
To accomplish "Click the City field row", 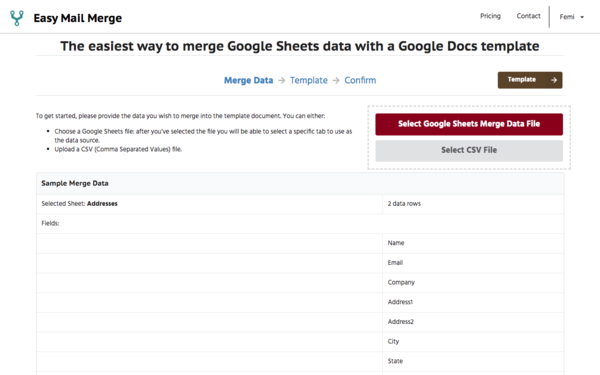I will click(x=300, y=342).
